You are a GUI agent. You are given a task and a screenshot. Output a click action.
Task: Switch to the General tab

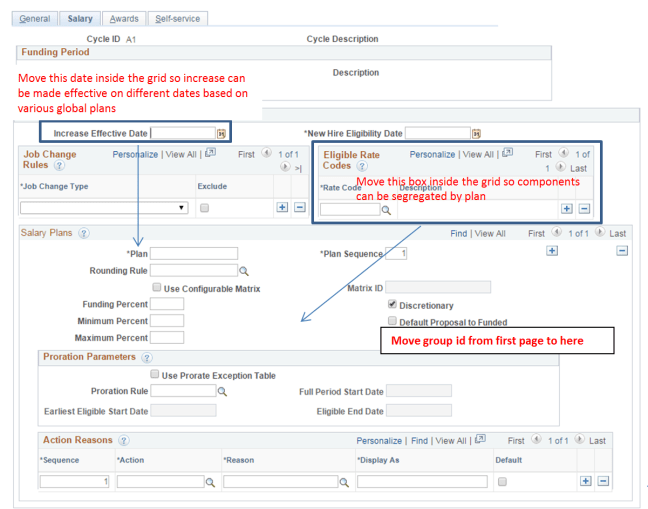(x=35, y=19)
